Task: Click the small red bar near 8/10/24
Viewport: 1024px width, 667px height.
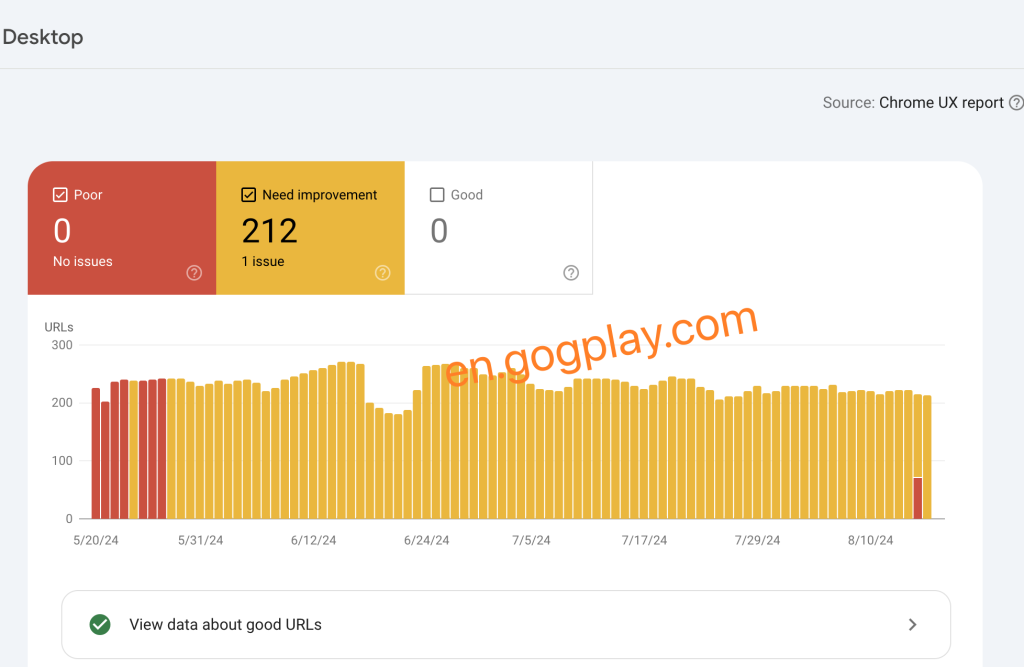Action: (x=918, y=498)
